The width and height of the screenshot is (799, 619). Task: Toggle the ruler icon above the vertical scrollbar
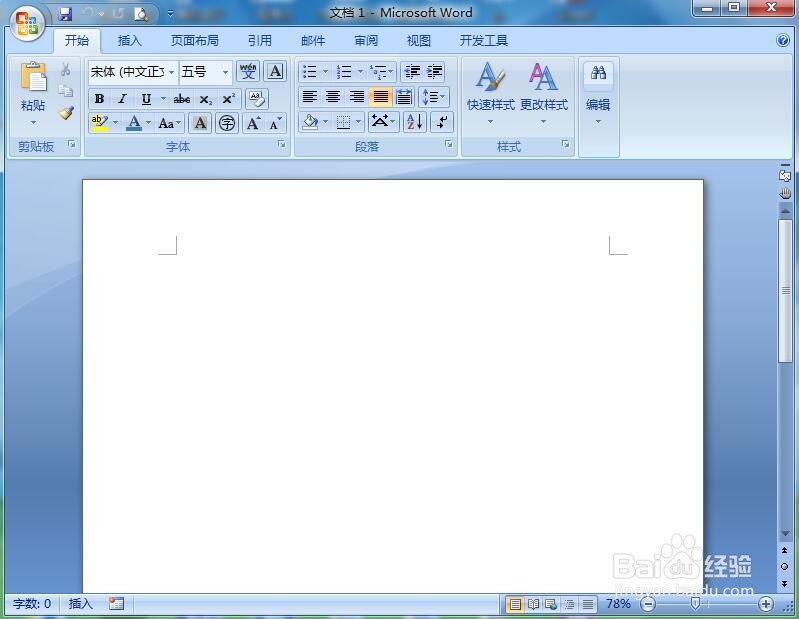(784, 175)
